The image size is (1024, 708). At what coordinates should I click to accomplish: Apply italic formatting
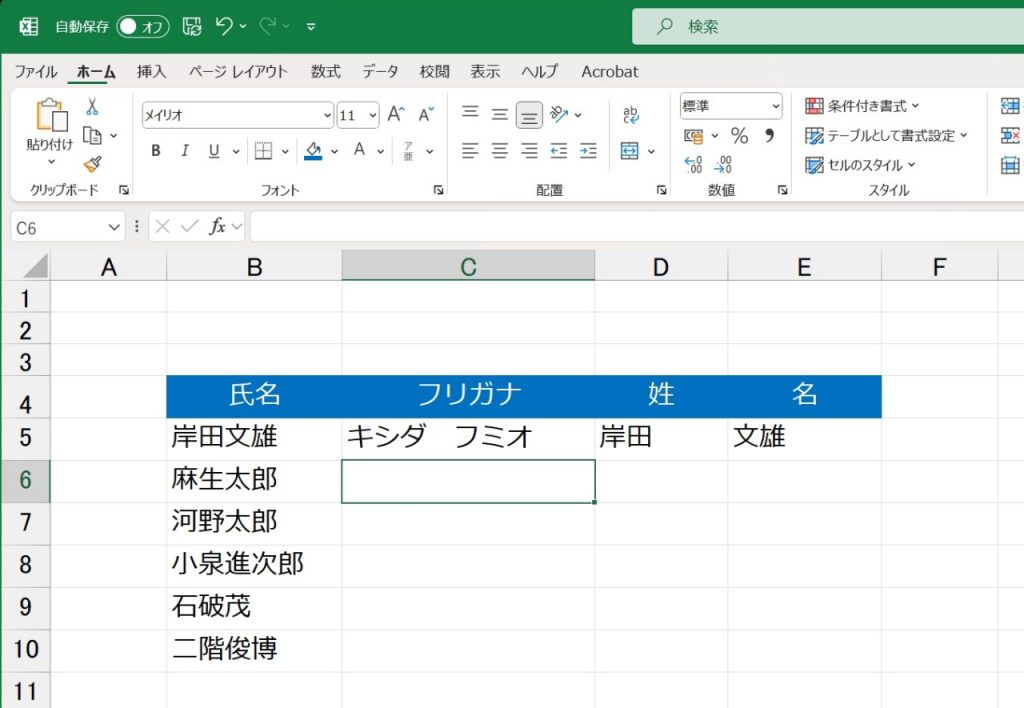point(184,150)
